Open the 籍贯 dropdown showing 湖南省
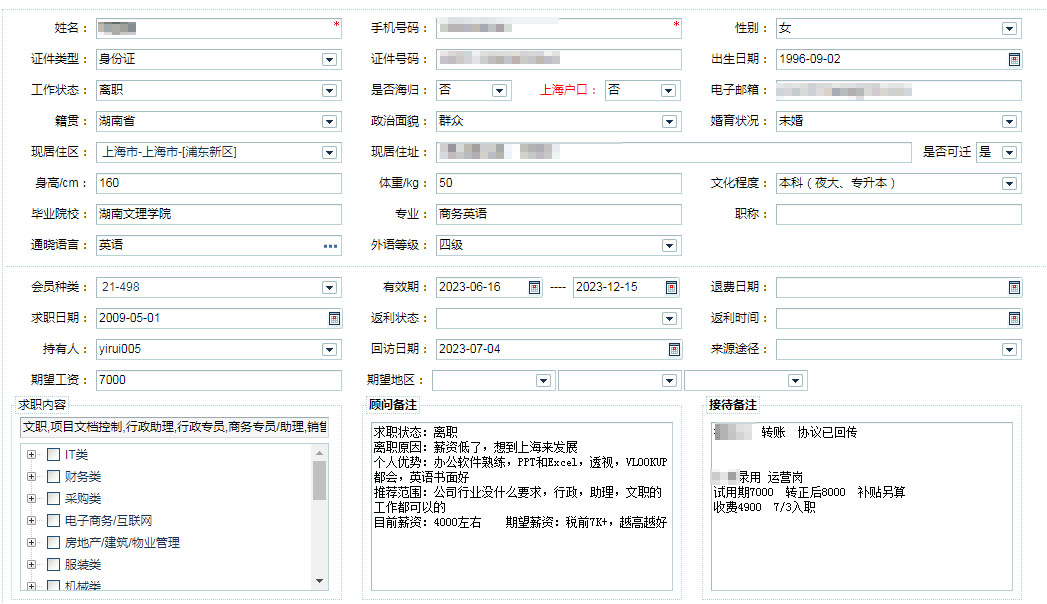 [x=329, y=121]
